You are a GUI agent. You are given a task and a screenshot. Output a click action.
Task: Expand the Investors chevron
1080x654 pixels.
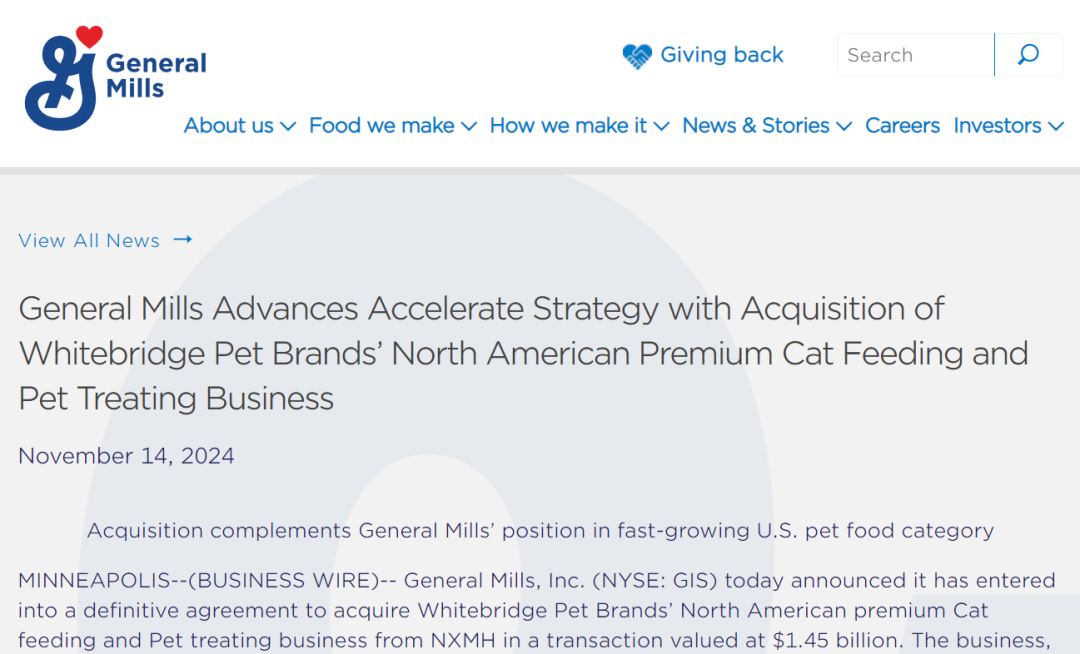(x=1055, y=126)
